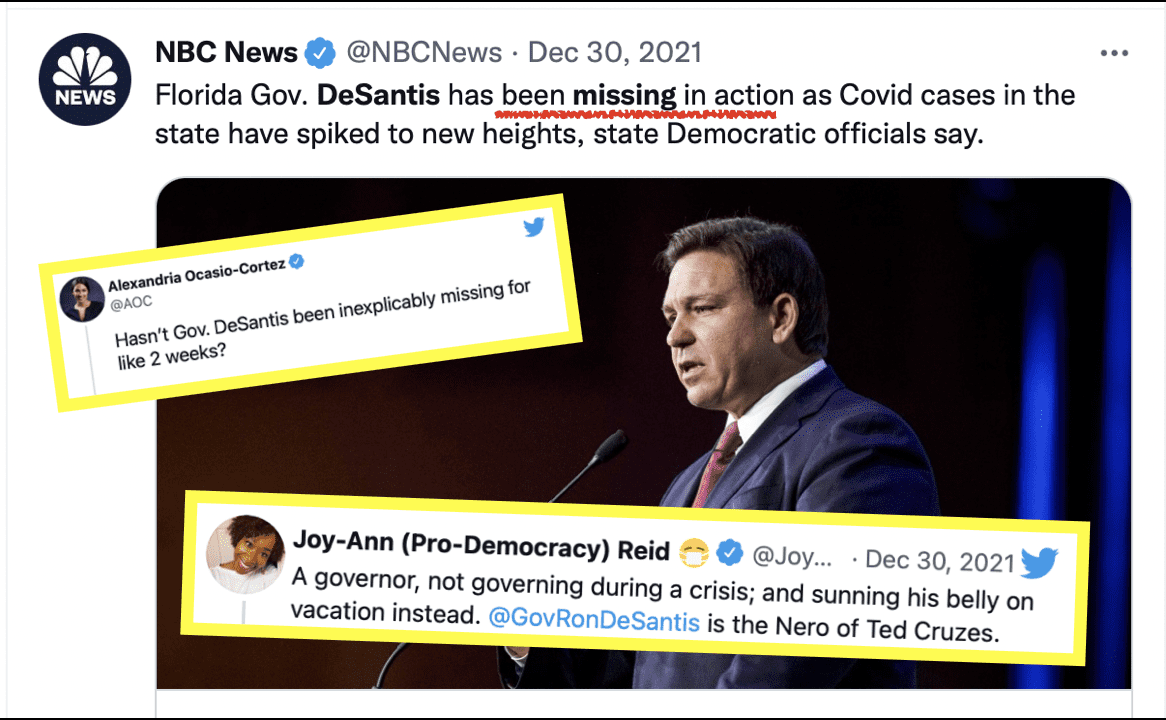Click NBC News blue verified badge
1166x720 pixels.
321,53
